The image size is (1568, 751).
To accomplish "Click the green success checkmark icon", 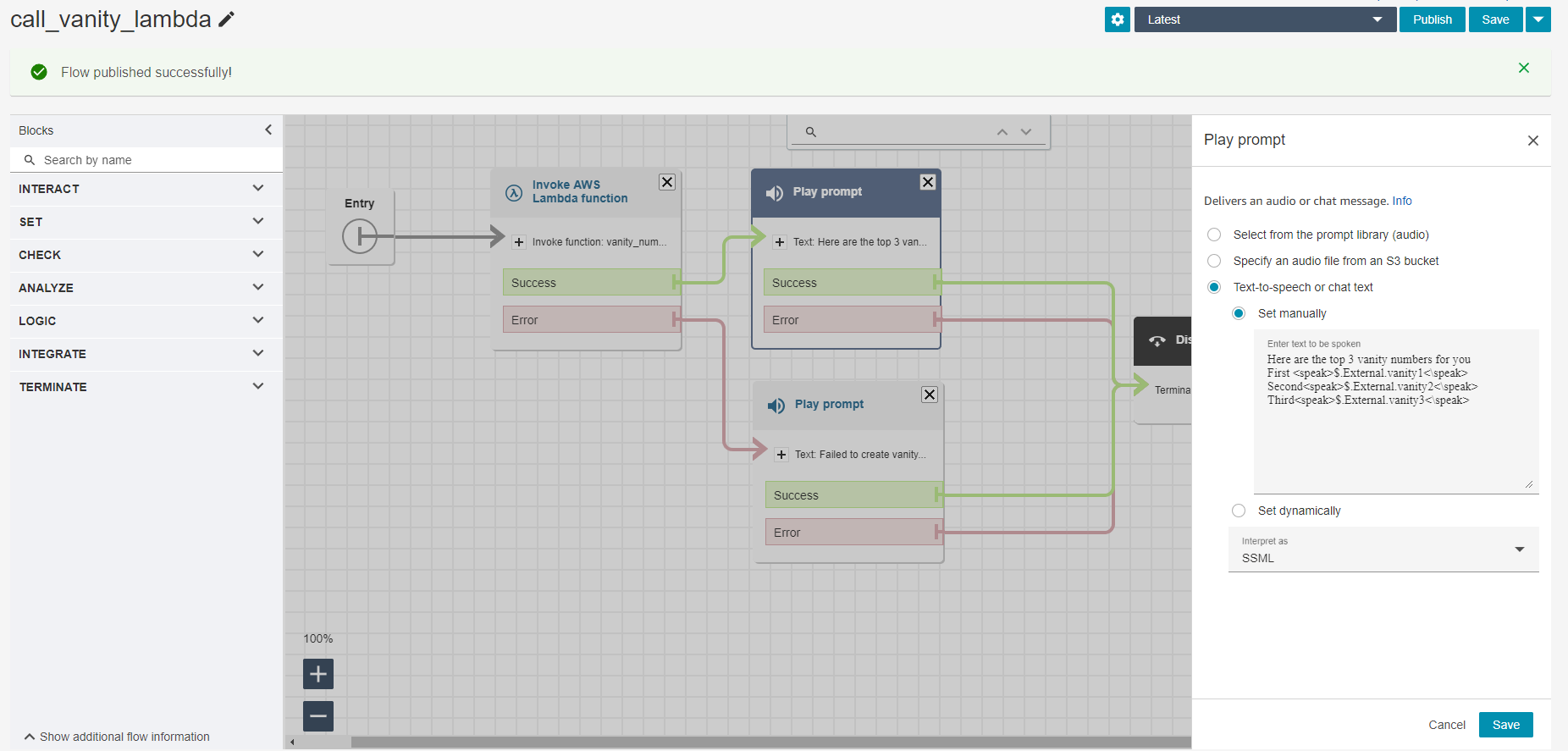I will pyautogui.click(x=39, y=72).
